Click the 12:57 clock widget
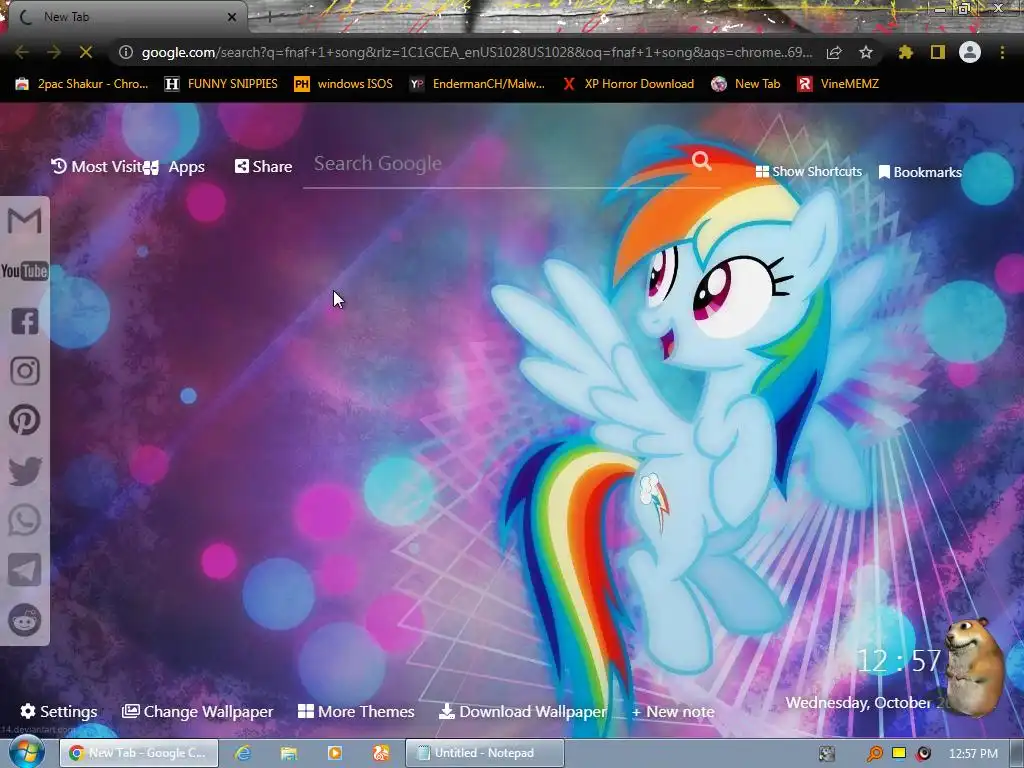Screen dimensions: 1024x768 pyautogui.click(x=899, y=661)
